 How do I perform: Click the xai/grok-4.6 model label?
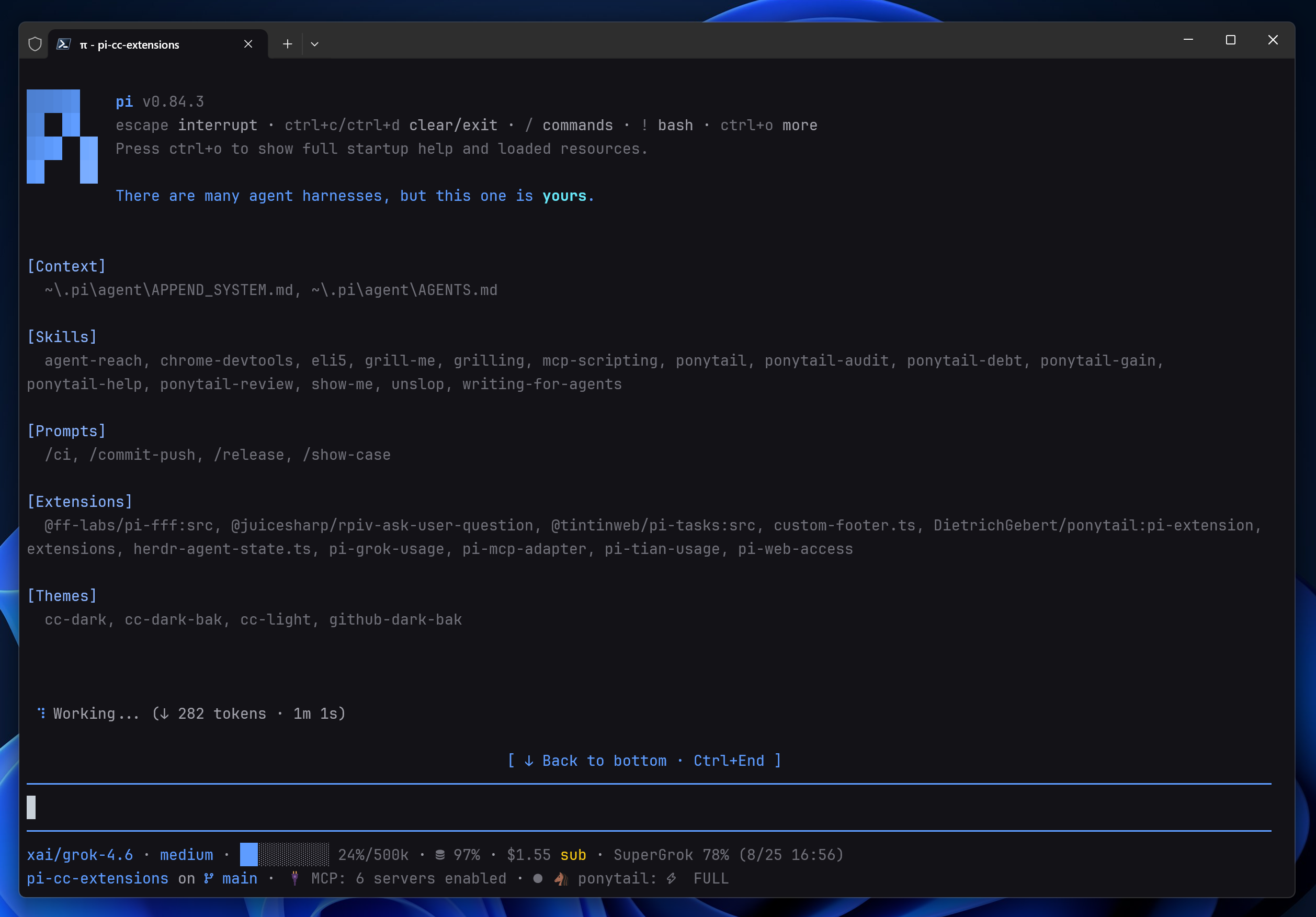click(80, 855)
